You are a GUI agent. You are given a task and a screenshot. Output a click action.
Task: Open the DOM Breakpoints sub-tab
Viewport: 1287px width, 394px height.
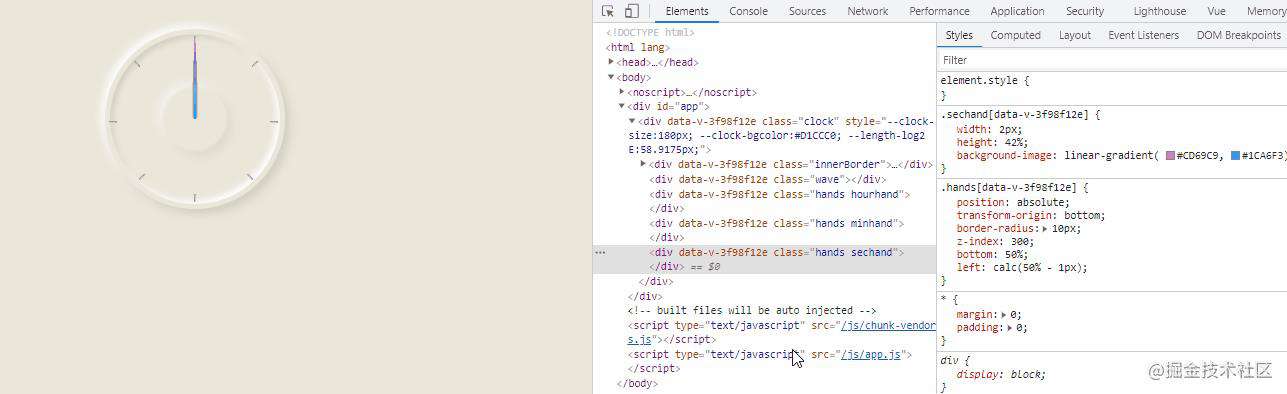tap(1238, 35)
